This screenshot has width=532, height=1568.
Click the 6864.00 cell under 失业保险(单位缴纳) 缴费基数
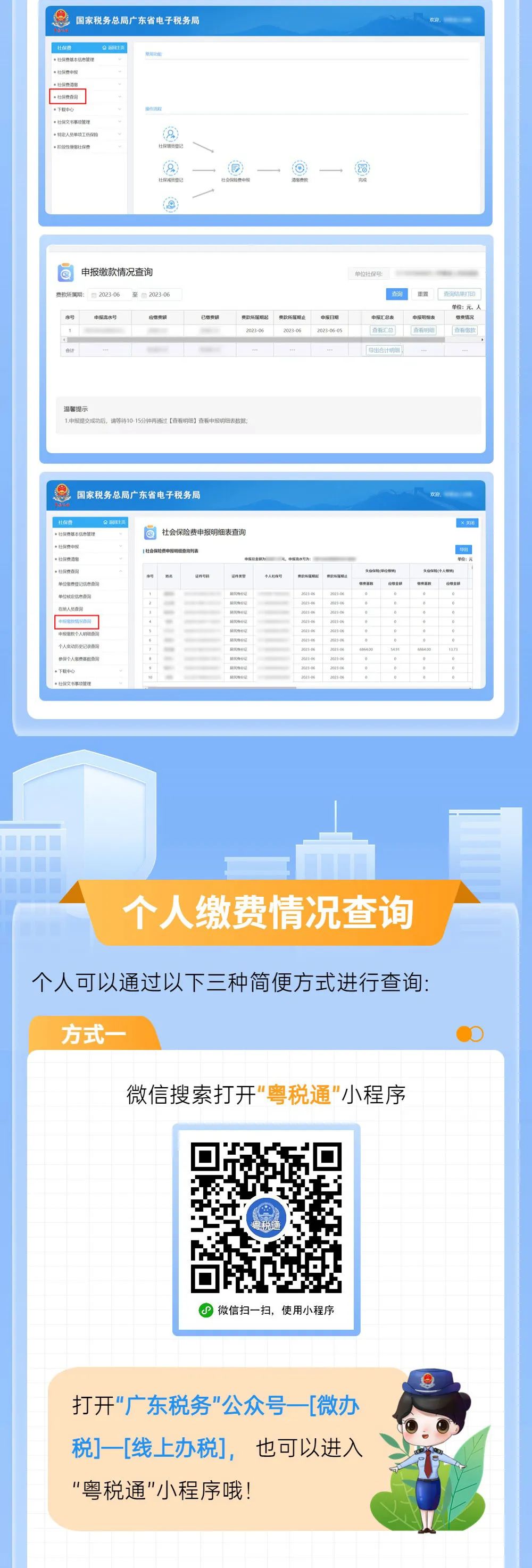coord(366,649)
